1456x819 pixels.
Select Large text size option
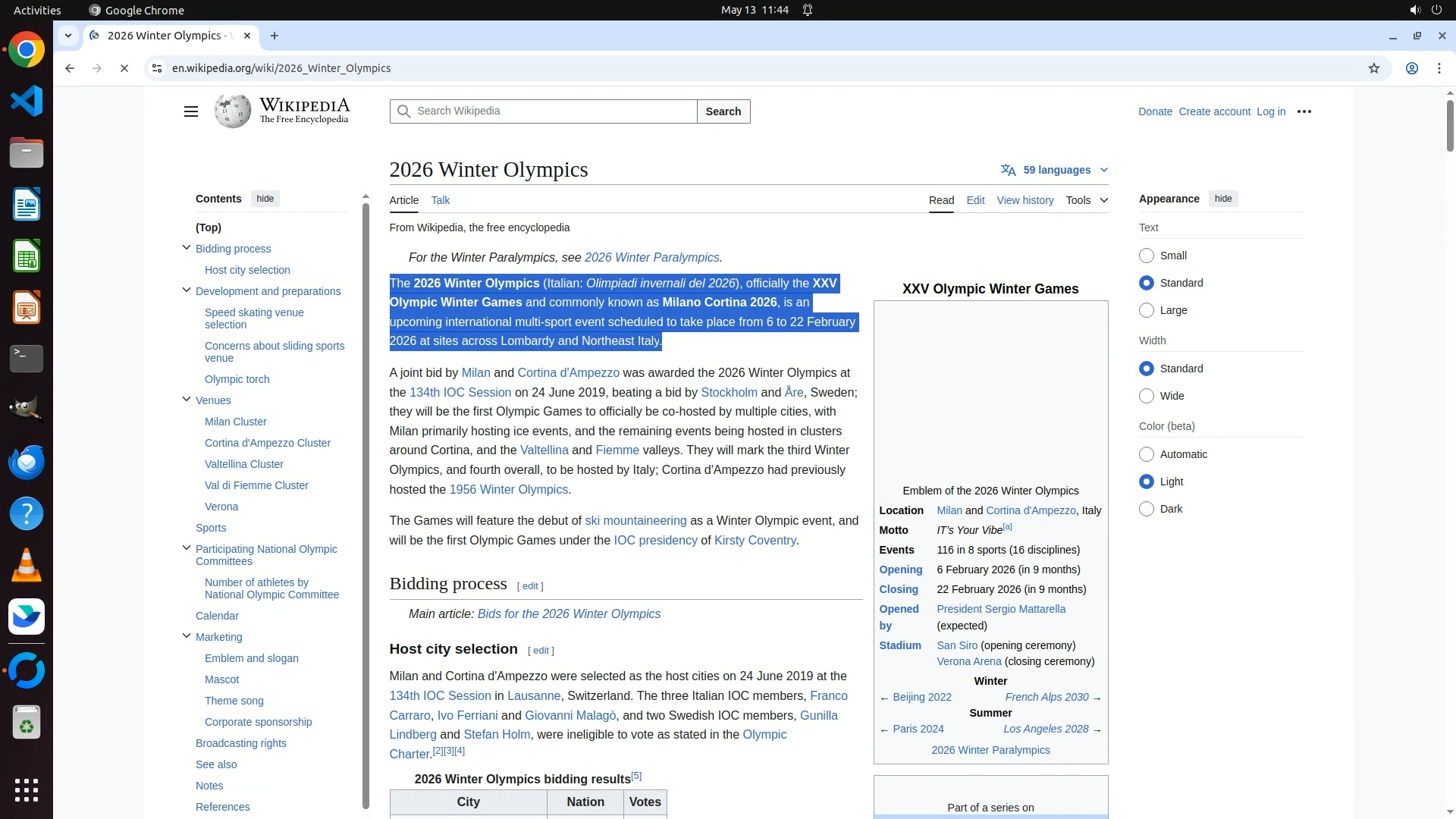[1147, 310]
